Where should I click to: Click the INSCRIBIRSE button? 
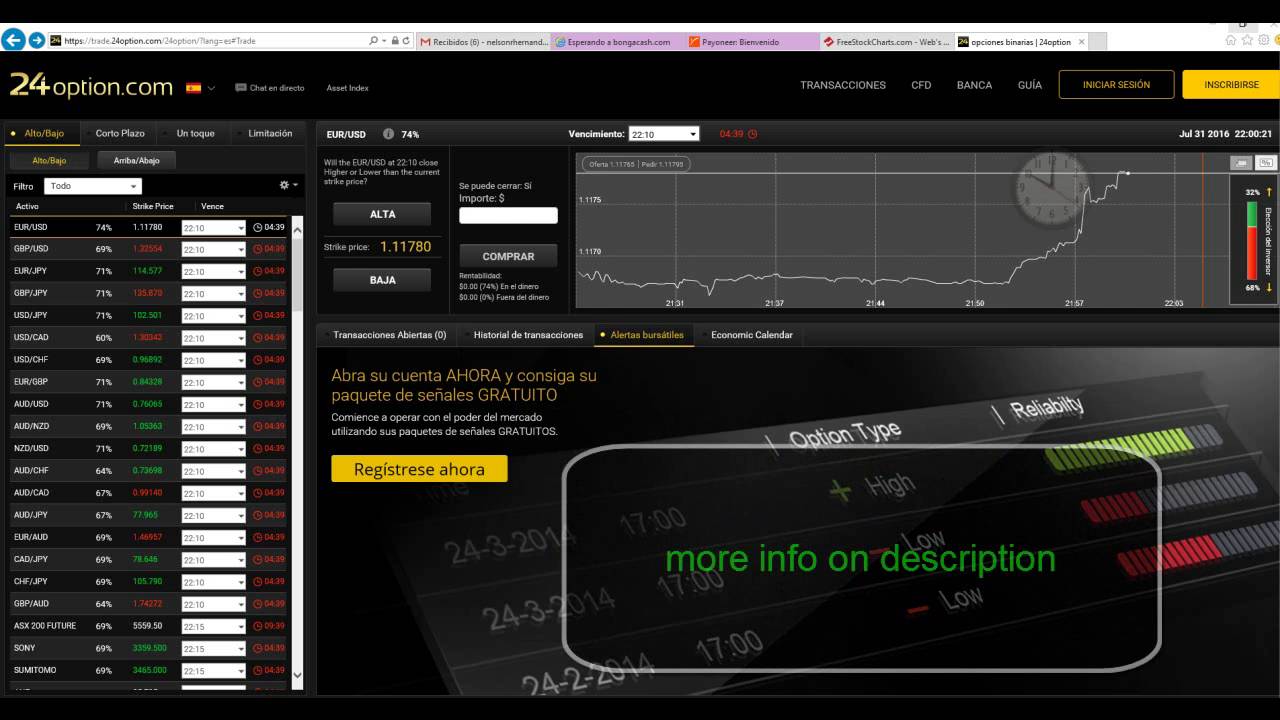click(1231, 85)
